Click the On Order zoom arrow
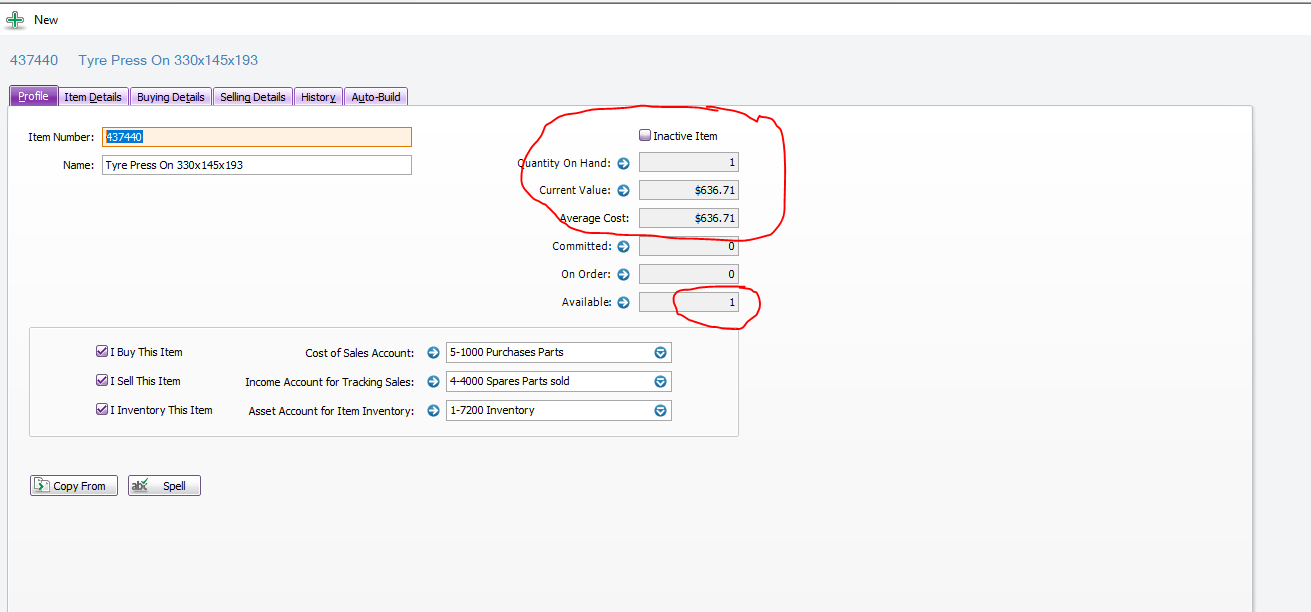Screen dimensions: 1311x612 point(623,274)
